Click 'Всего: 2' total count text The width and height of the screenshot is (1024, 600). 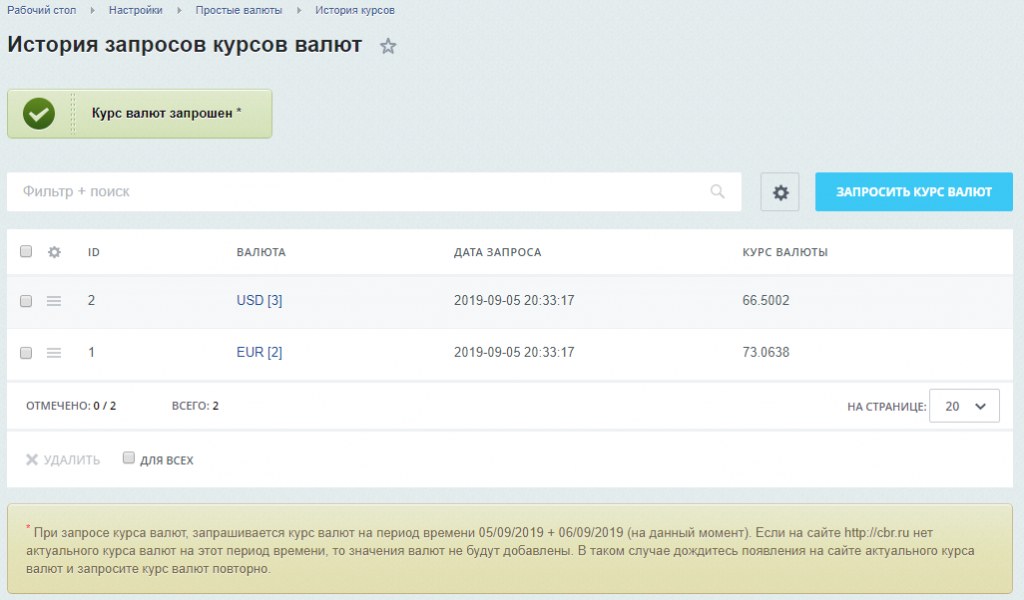195,405
